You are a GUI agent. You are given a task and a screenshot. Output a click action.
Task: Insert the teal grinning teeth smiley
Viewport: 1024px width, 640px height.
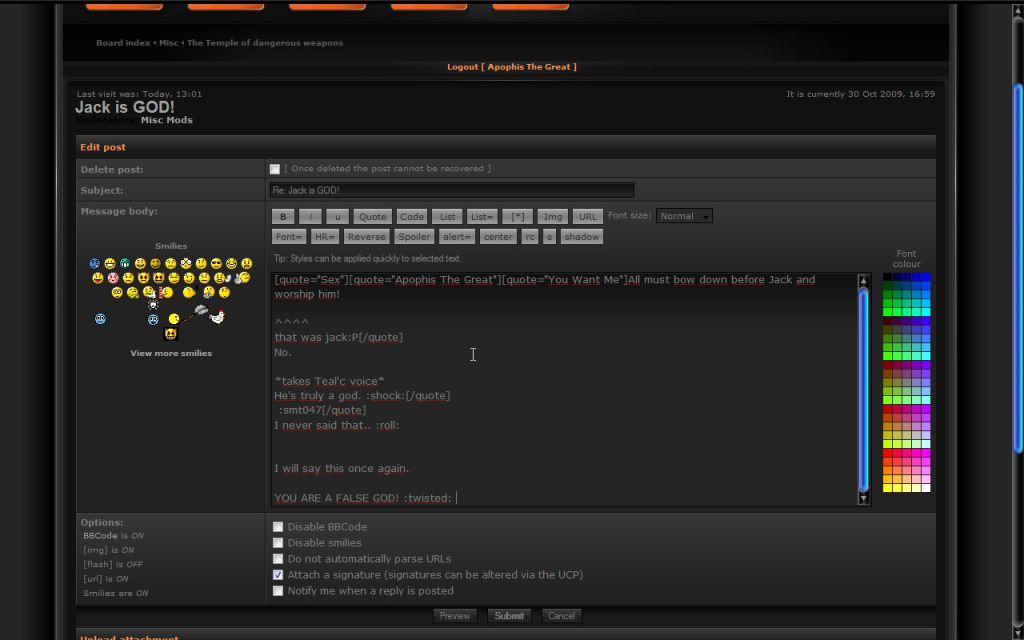[125, 263]
